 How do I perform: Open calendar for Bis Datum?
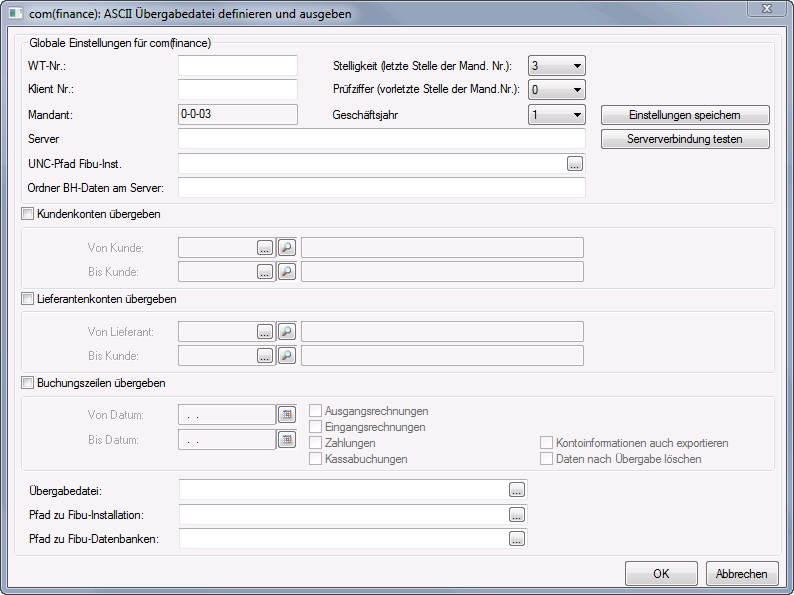point(287,440)
